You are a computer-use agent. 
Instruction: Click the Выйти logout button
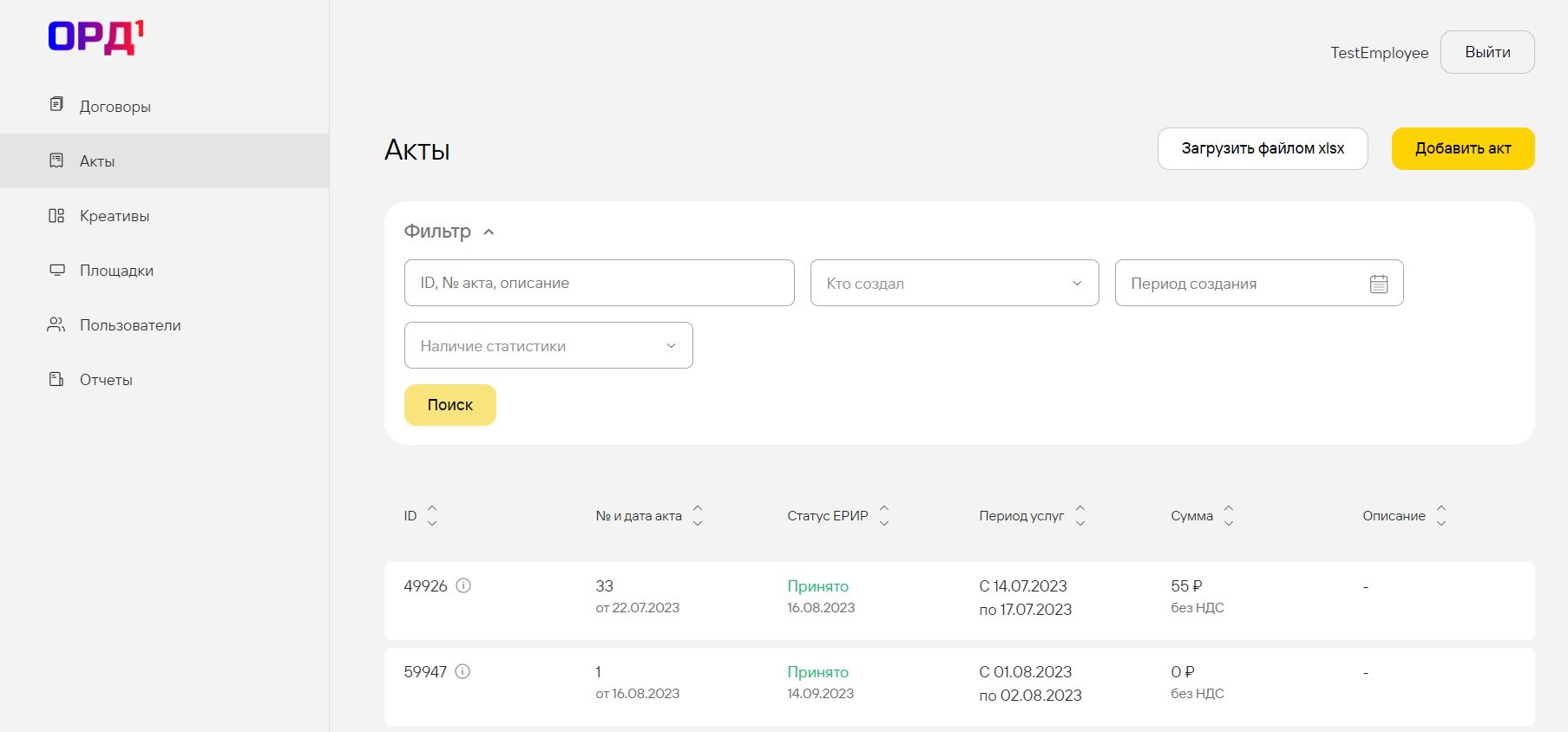coord(1487,52)
